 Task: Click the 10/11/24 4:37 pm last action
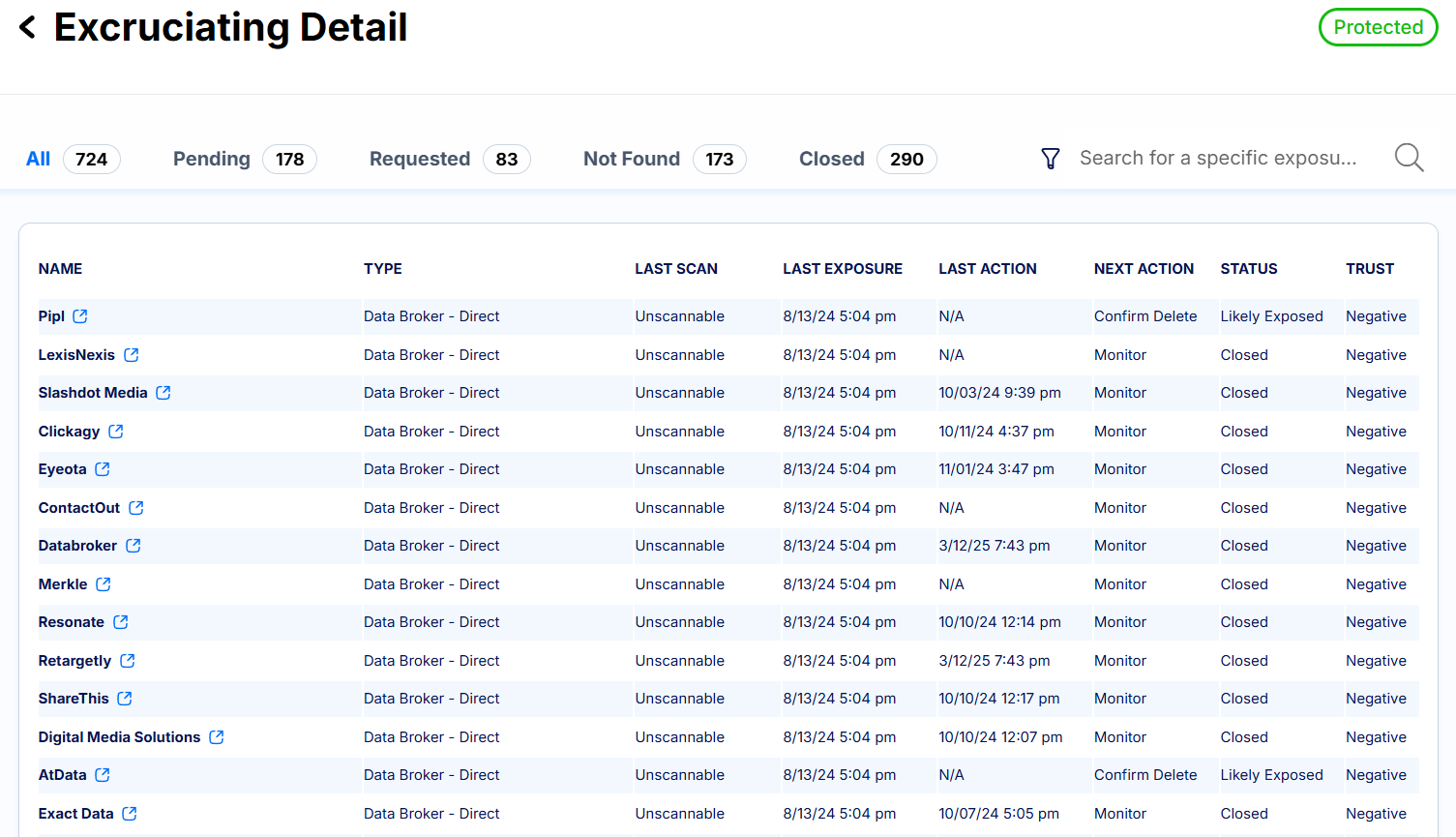point(996,432)
